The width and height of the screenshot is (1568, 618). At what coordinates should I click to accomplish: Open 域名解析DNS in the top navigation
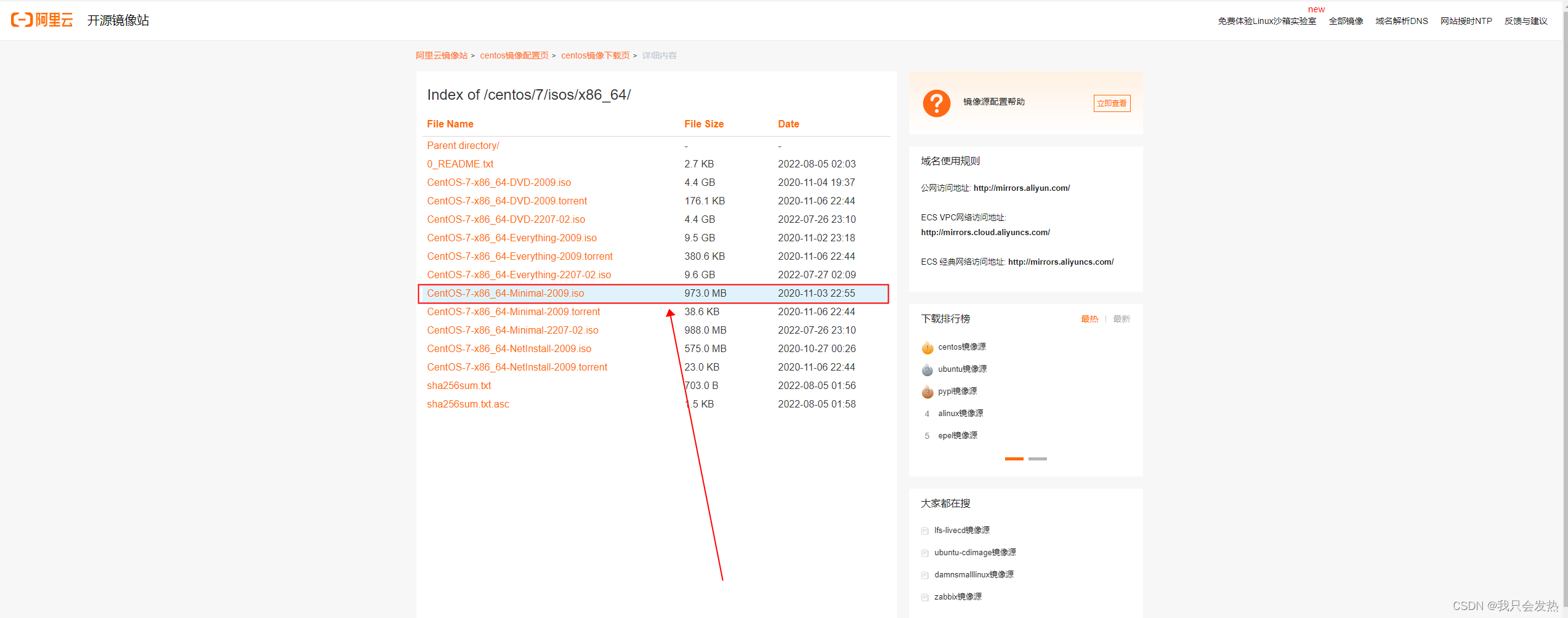(1402, 21)
